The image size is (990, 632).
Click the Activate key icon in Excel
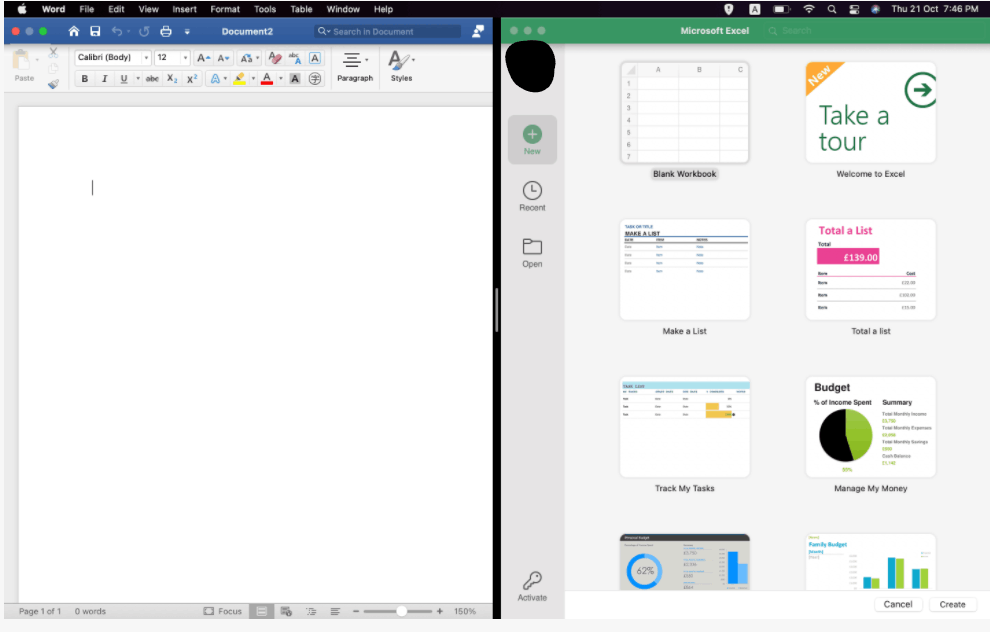click(x=532, y=586)
